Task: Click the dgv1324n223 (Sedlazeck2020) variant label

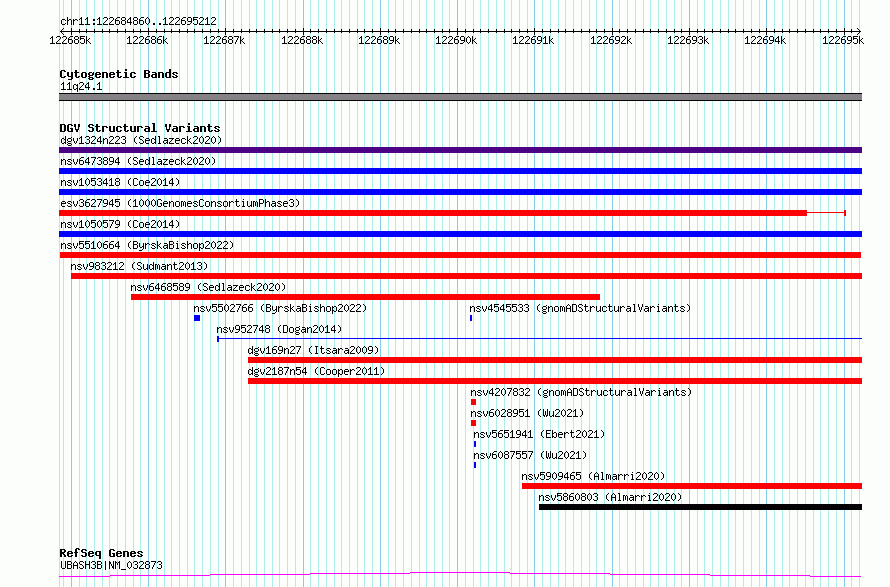Action: [141, 140]
